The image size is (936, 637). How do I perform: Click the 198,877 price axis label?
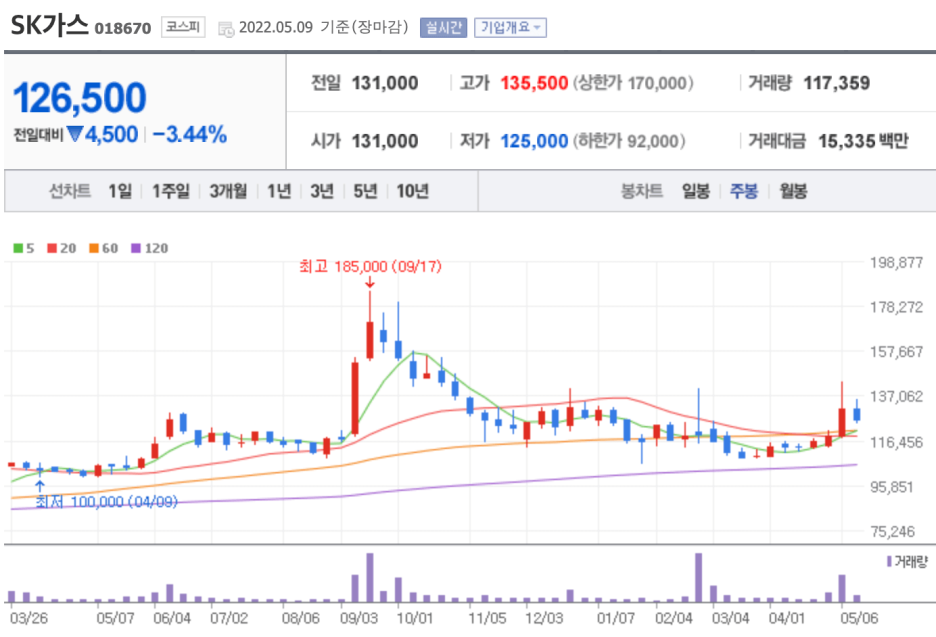coord(896,262)
